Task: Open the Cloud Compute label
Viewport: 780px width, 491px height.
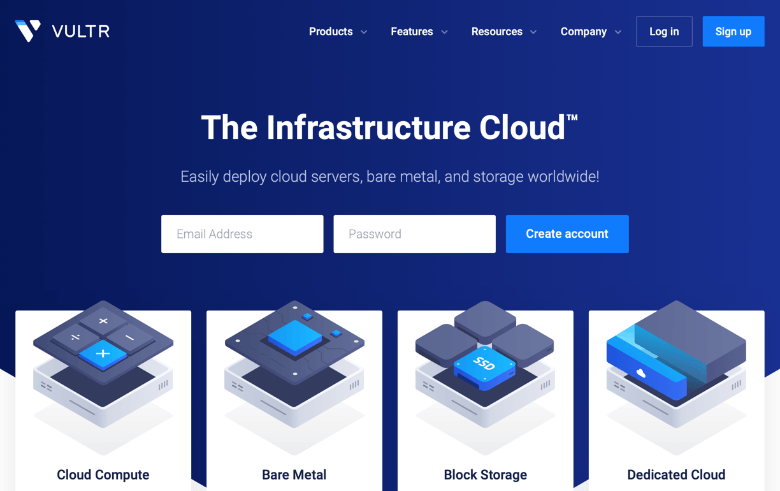Action: (x=103, y=475)
